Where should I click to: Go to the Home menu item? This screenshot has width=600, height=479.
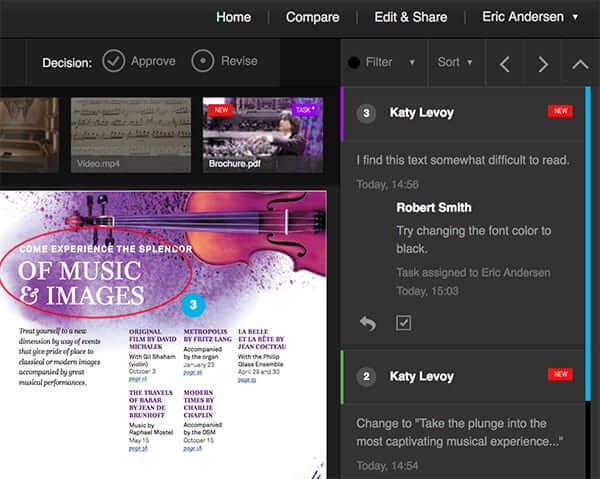coord(233,17)
